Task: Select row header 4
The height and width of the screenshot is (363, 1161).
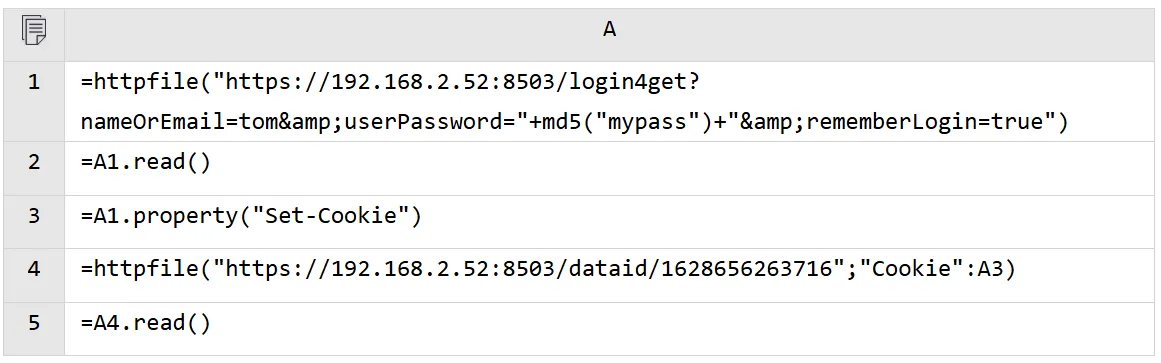Action: coord(34,275)
